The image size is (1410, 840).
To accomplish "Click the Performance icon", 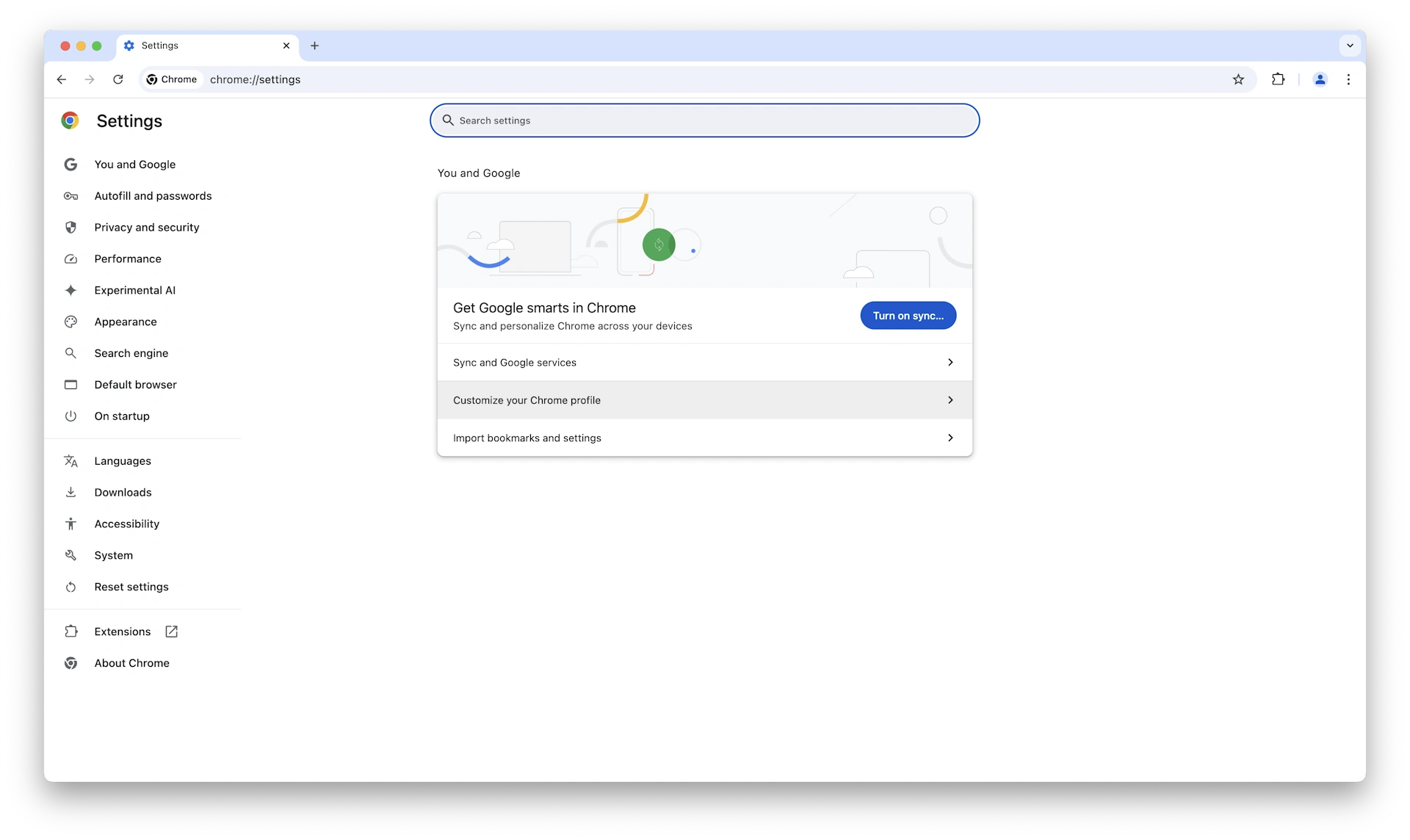I will pos(70,258).
